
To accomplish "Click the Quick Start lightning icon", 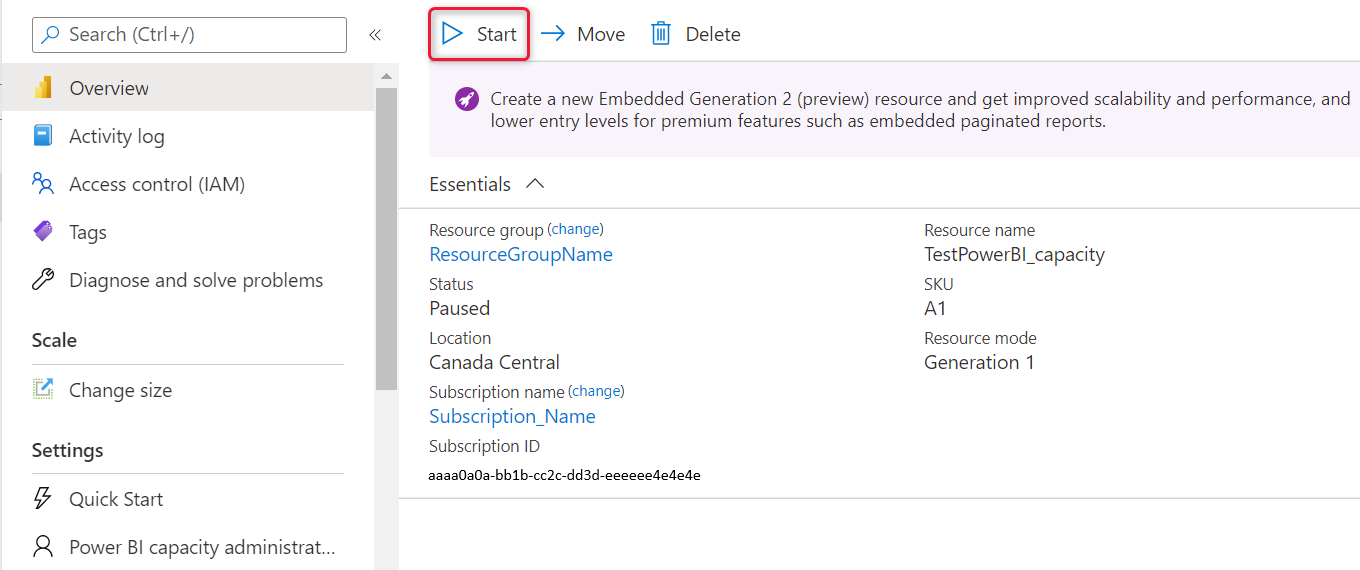I will point(43,499).
